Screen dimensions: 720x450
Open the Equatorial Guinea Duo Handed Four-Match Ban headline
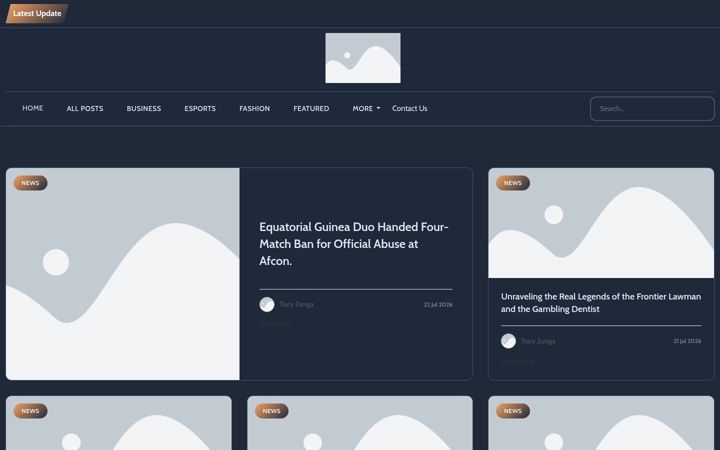354,244
